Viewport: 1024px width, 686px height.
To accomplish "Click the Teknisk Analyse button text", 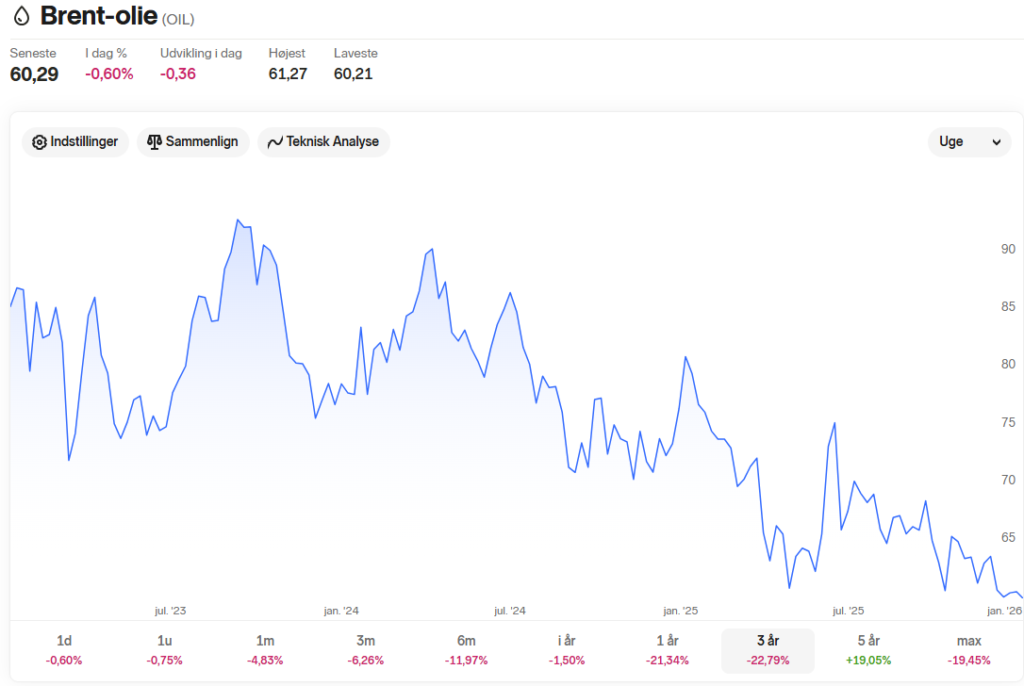I will (x=332, y=142).
